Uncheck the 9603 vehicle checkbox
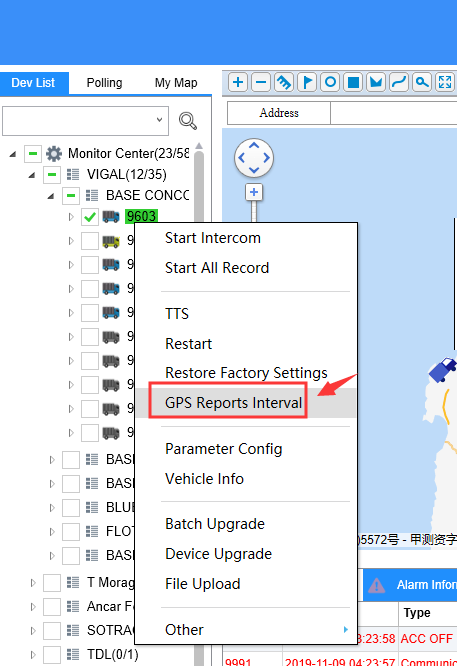This screenshot has width=457, height=666. coord(90,217)
